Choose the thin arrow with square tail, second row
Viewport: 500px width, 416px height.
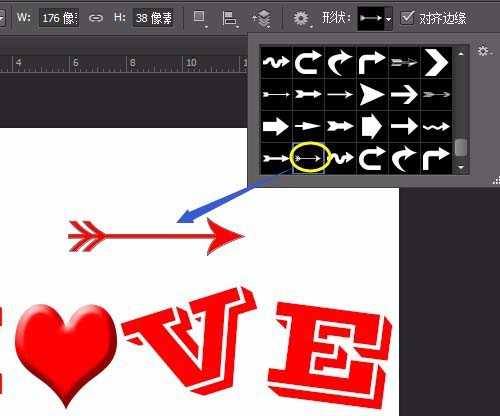point(276,95)
